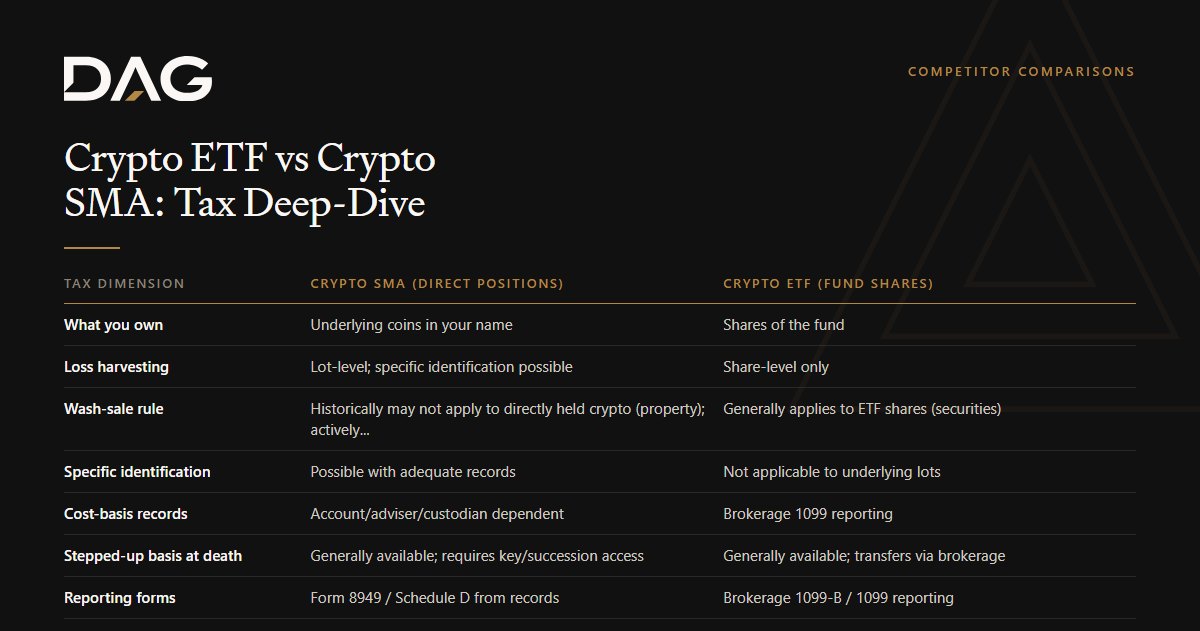Select the 'Reporting forms' row label
Screen dimensions: 1200x631
(x=119, y=598)
